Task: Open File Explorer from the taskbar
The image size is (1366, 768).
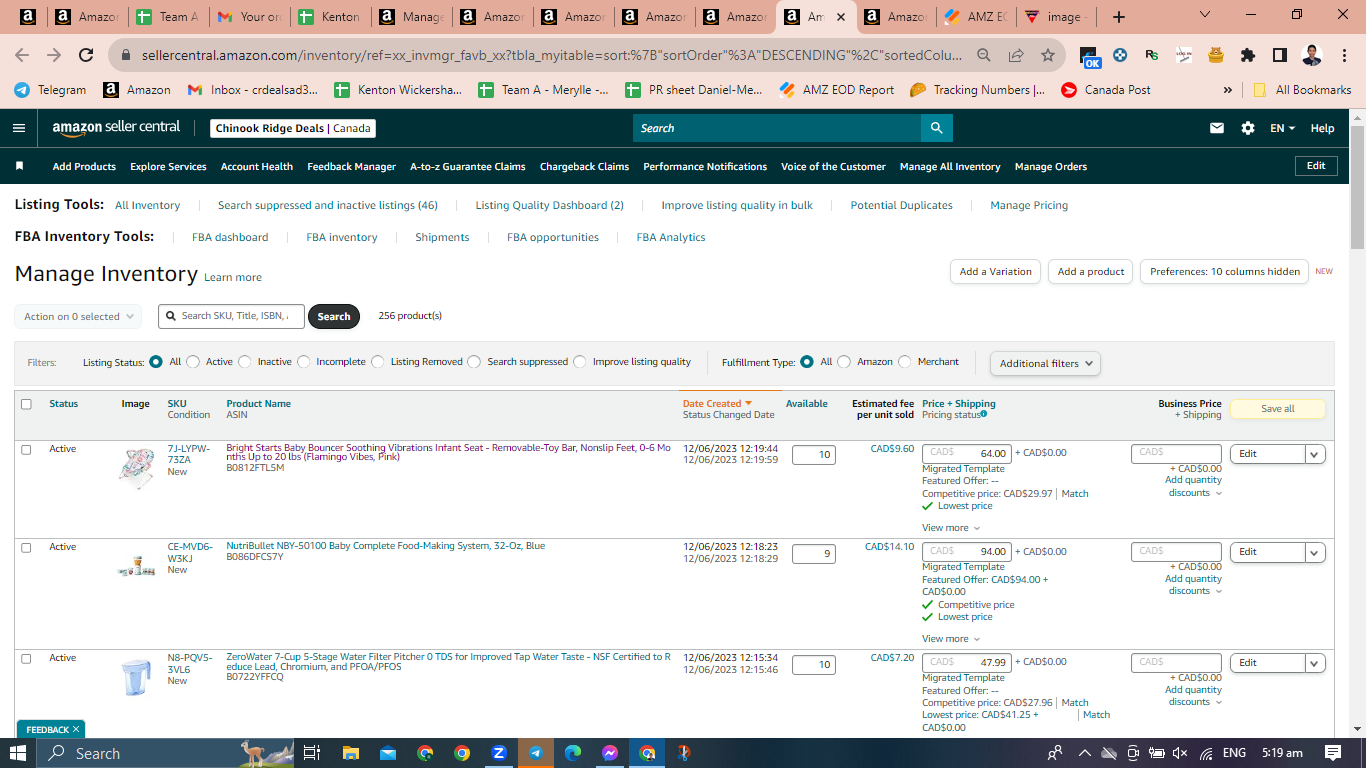Action: [x=350, y=753]
